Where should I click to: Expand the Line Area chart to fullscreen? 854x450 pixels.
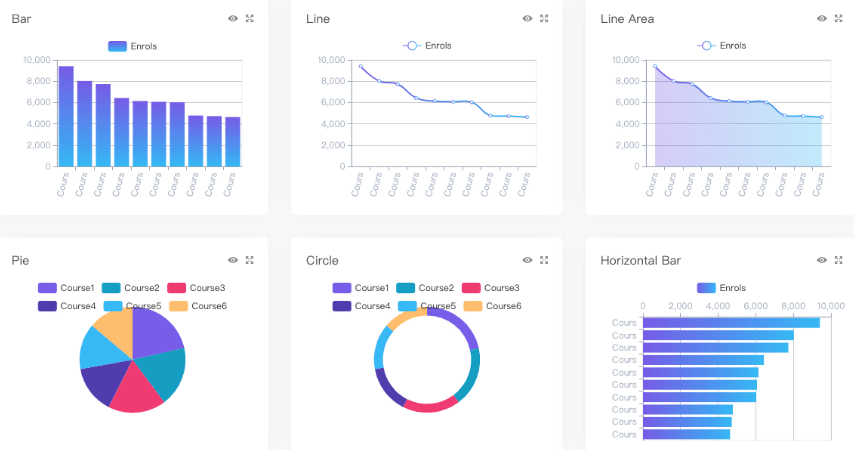(839, 19)
